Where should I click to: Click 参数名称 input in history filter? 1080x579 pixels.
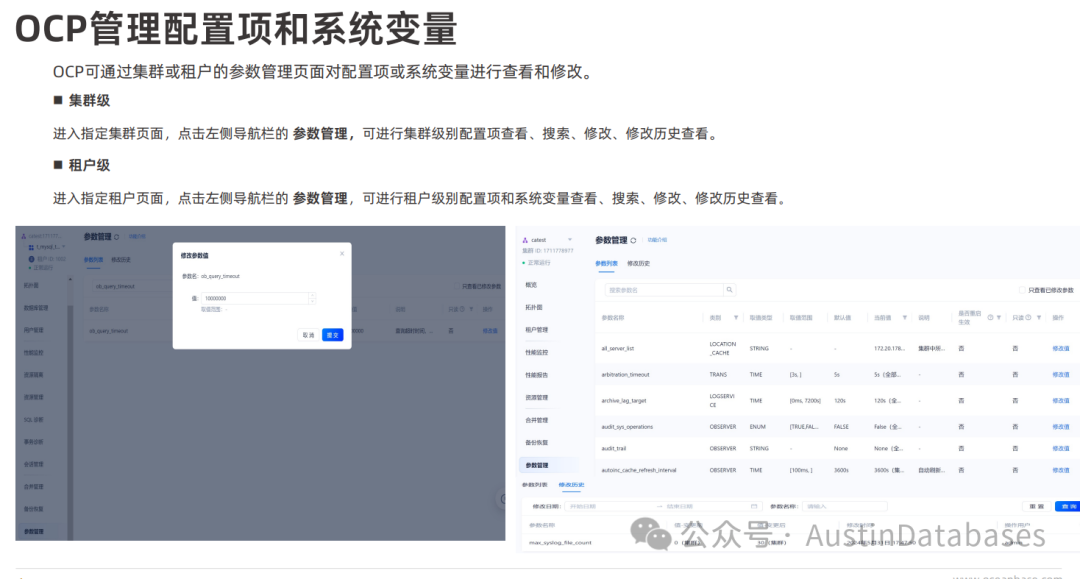844,506
